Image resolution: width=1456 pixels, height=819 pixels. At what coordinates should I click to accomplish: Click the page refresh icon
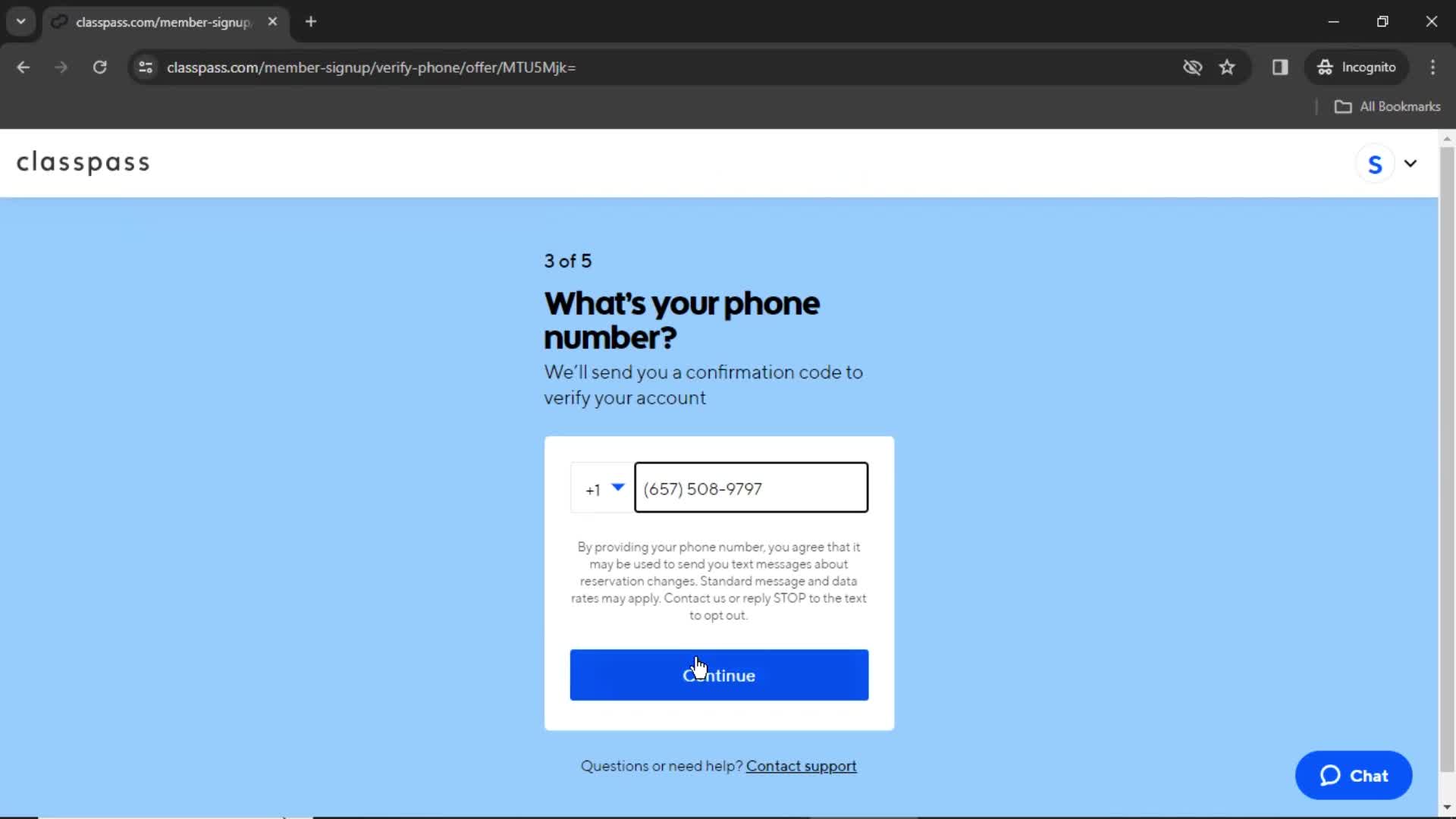point(100,67)
